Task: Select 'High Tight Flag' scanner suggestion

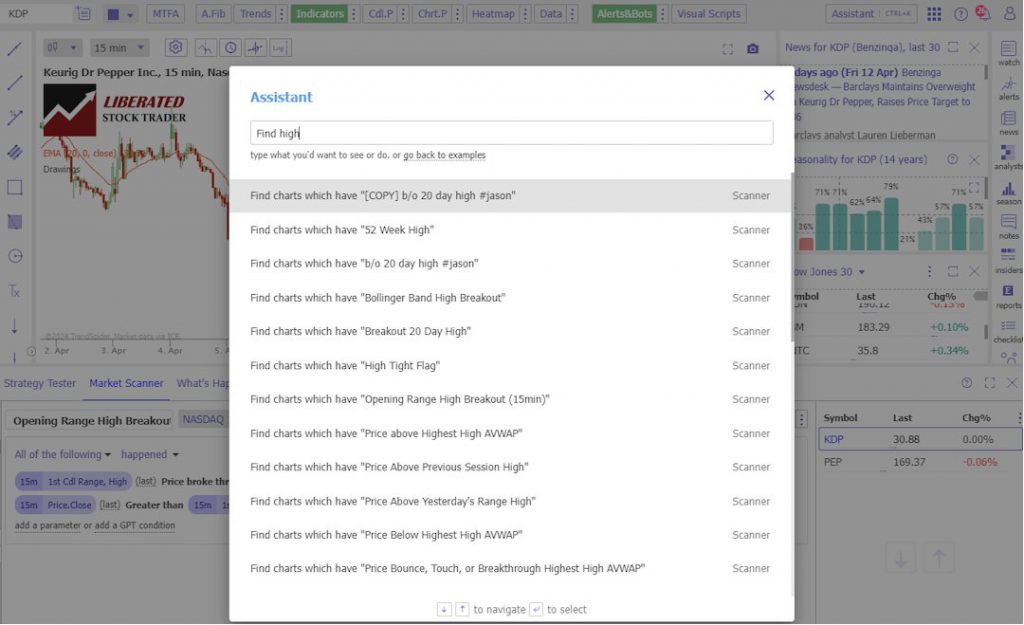Action: (510, 366)
